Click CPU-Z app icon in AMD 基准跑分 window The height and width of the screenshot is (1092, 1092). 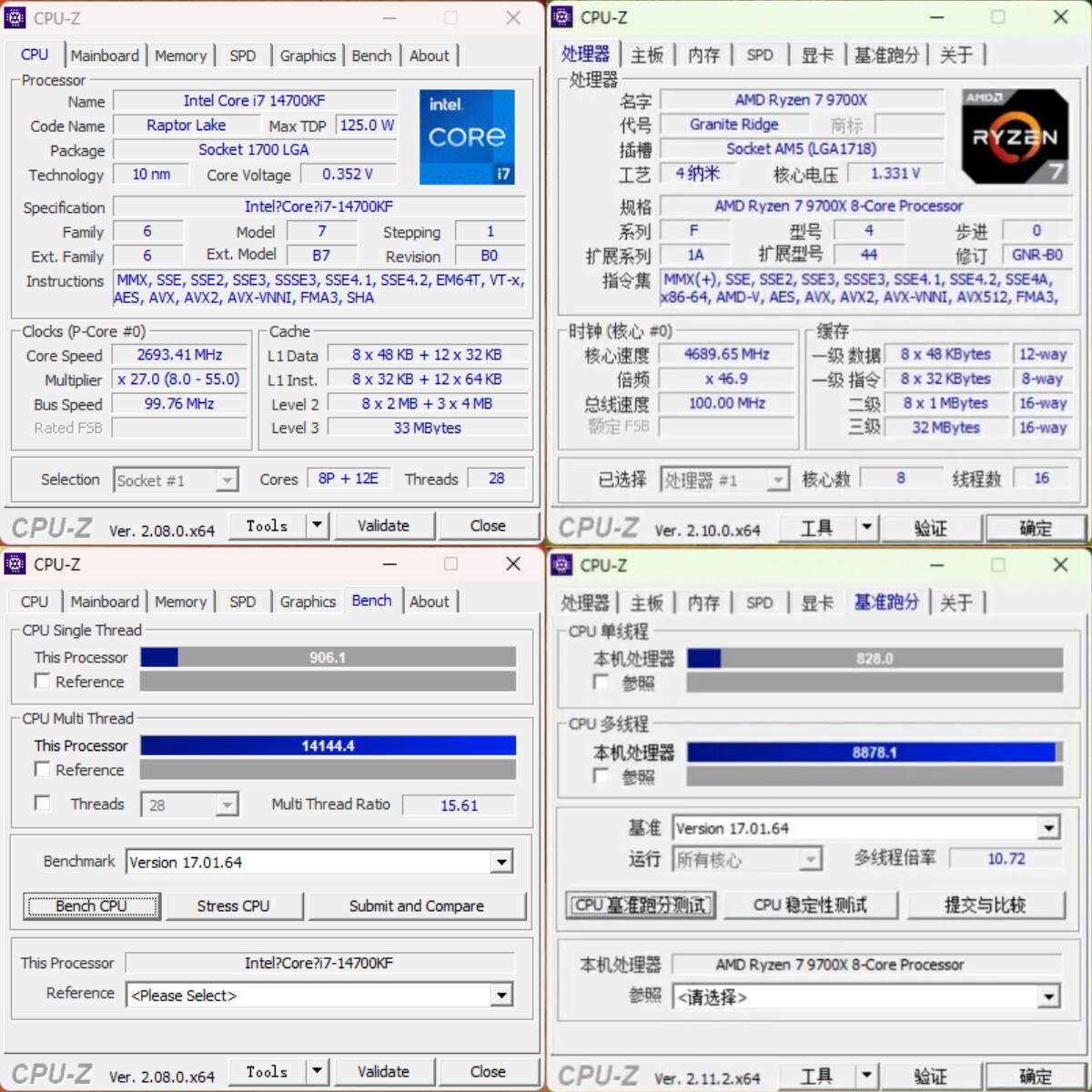562,564
